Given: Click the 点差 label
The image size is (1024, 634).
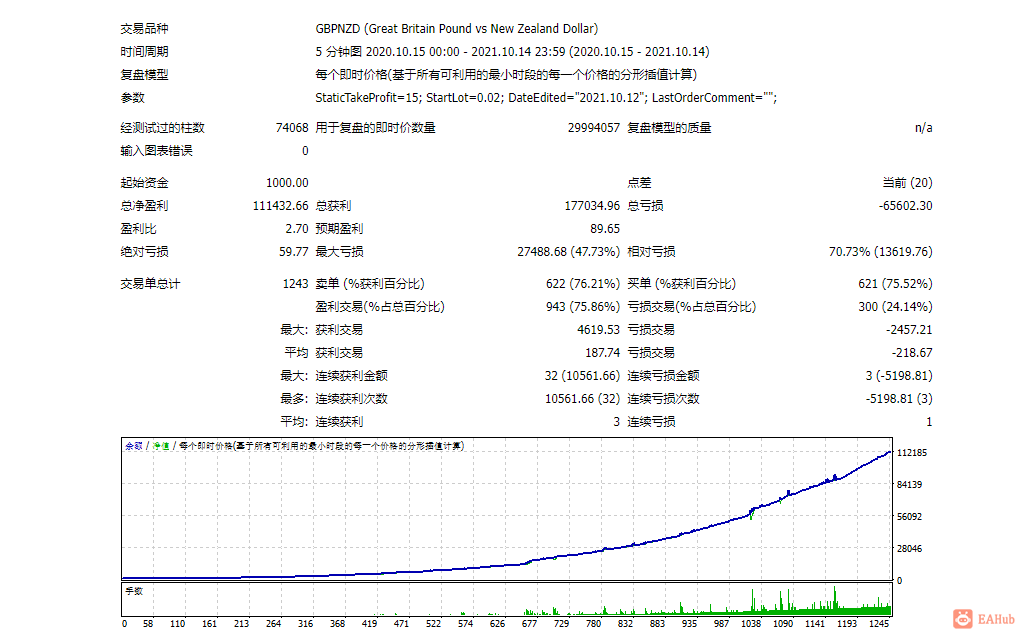Looking at the screenshot, I should pos(639,183).
